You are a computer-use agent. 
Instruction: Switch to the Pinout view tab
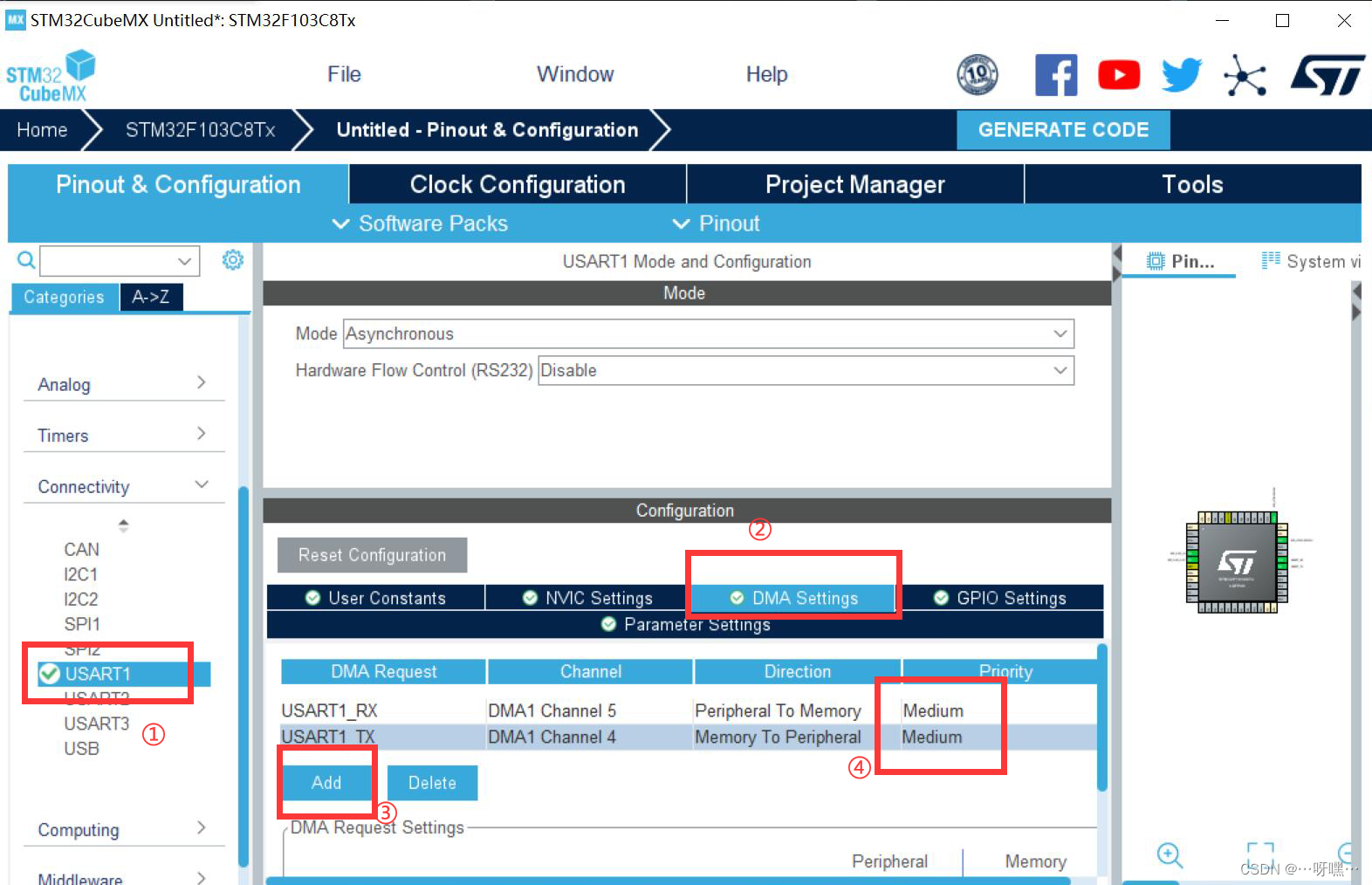tap(1179, 261)
